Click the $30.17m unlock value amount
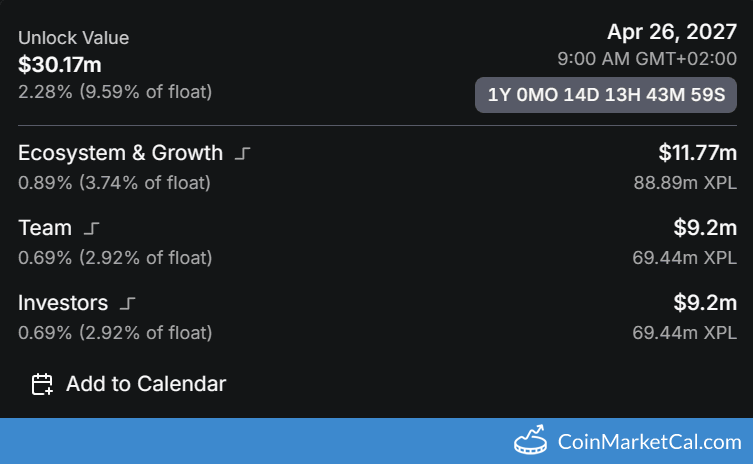753x464 pixels. [x=60, y=66]
